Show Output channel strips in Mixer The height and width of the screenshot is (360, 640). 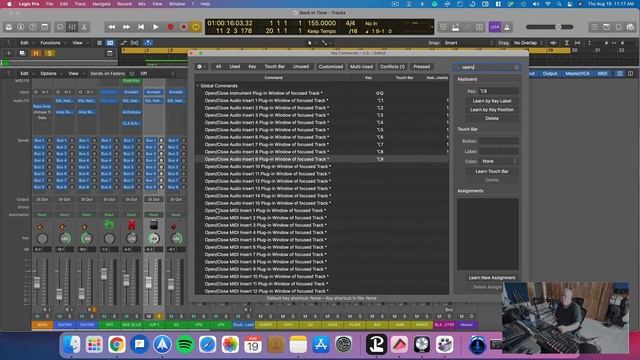[x=550, y=73]
